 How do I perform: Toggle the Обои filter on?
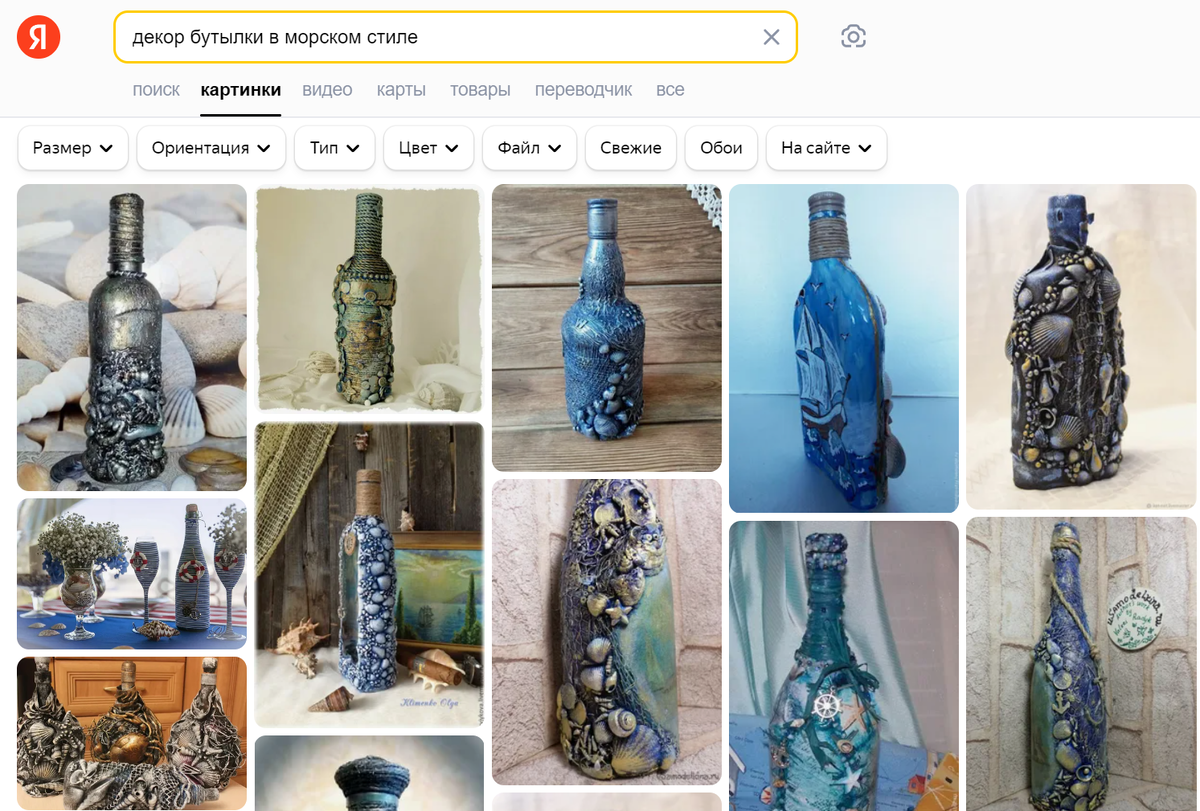point(721,147)
